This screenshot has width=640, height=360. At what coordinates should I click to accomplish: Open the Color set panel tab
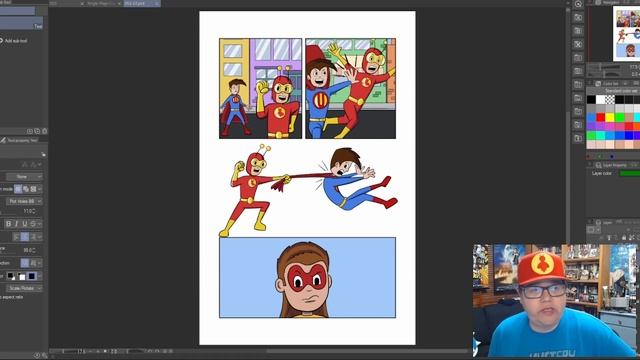[606, 83]
